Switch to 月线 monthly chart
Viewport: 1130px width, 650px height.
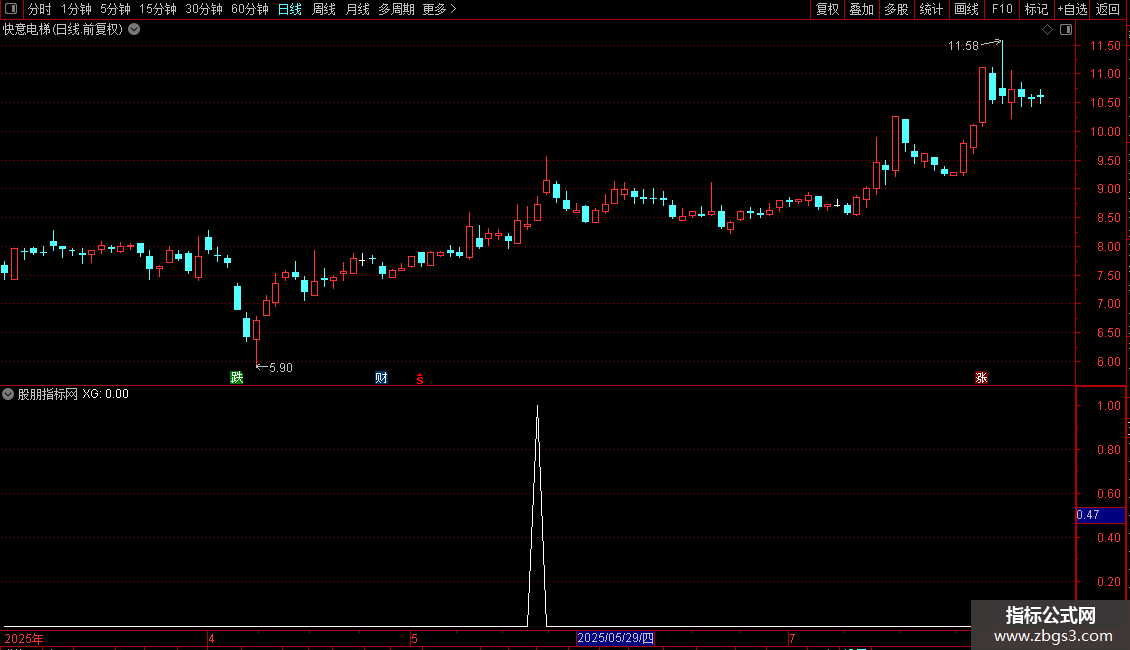click(357, 9)
